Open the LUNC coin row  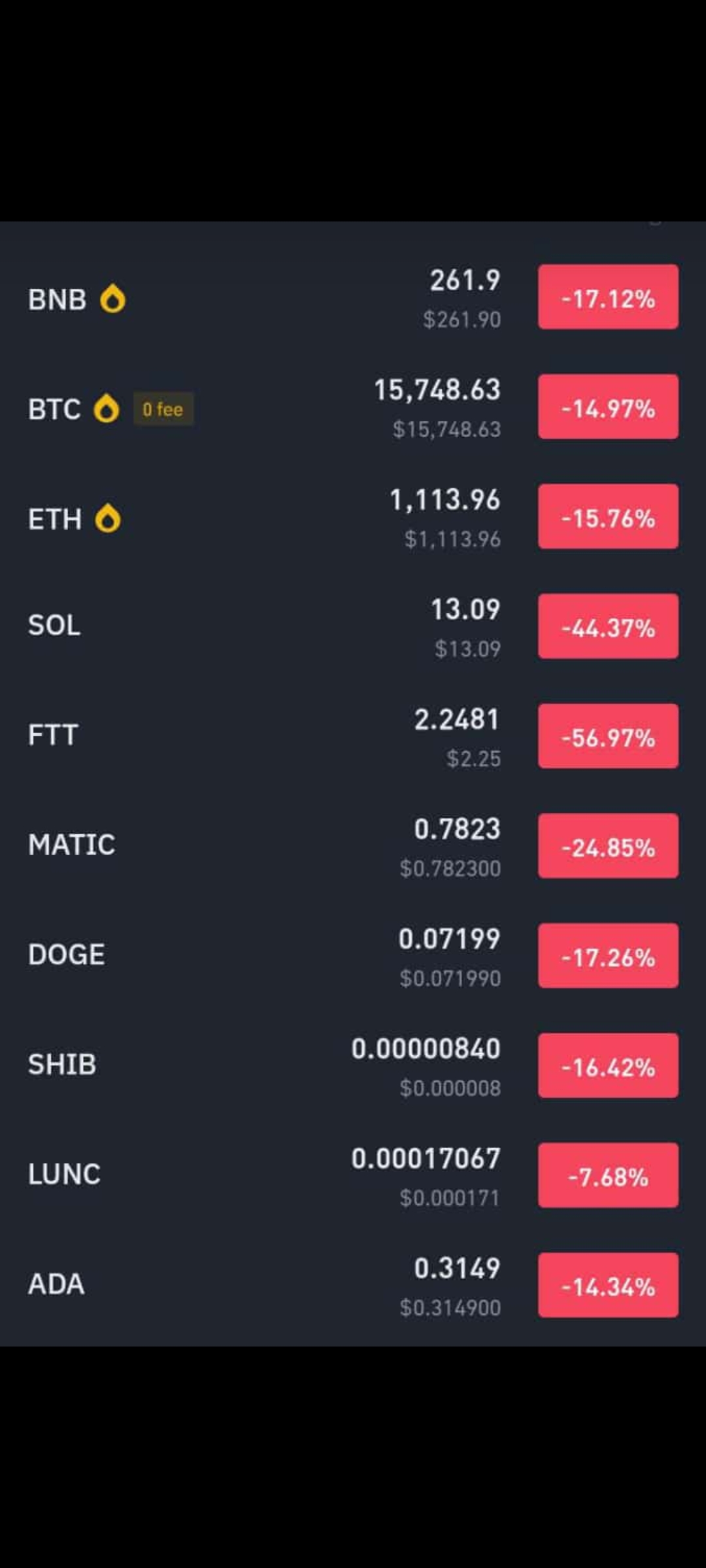point(353,1175)
